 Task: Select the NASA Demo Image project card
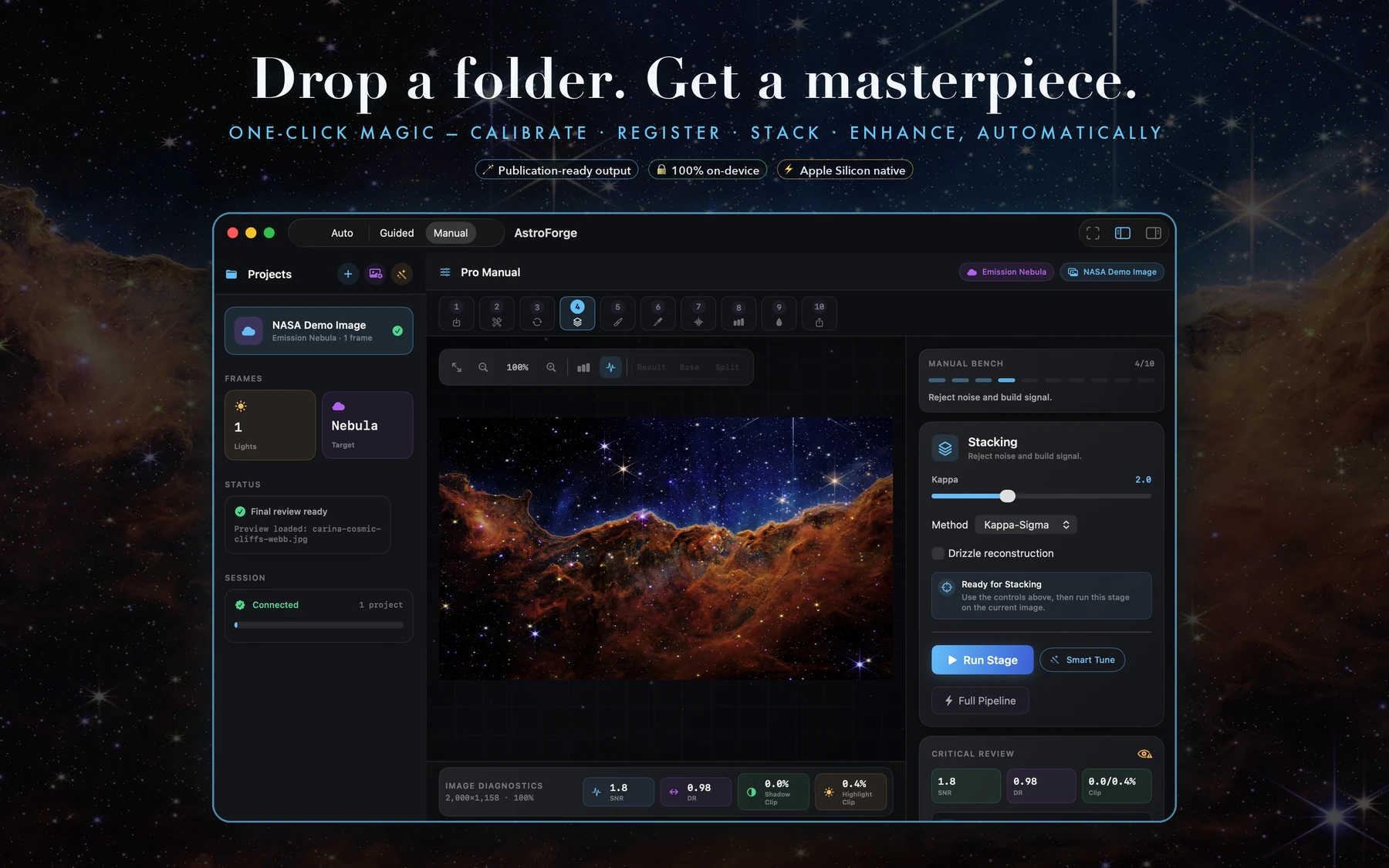pos(319,331)
